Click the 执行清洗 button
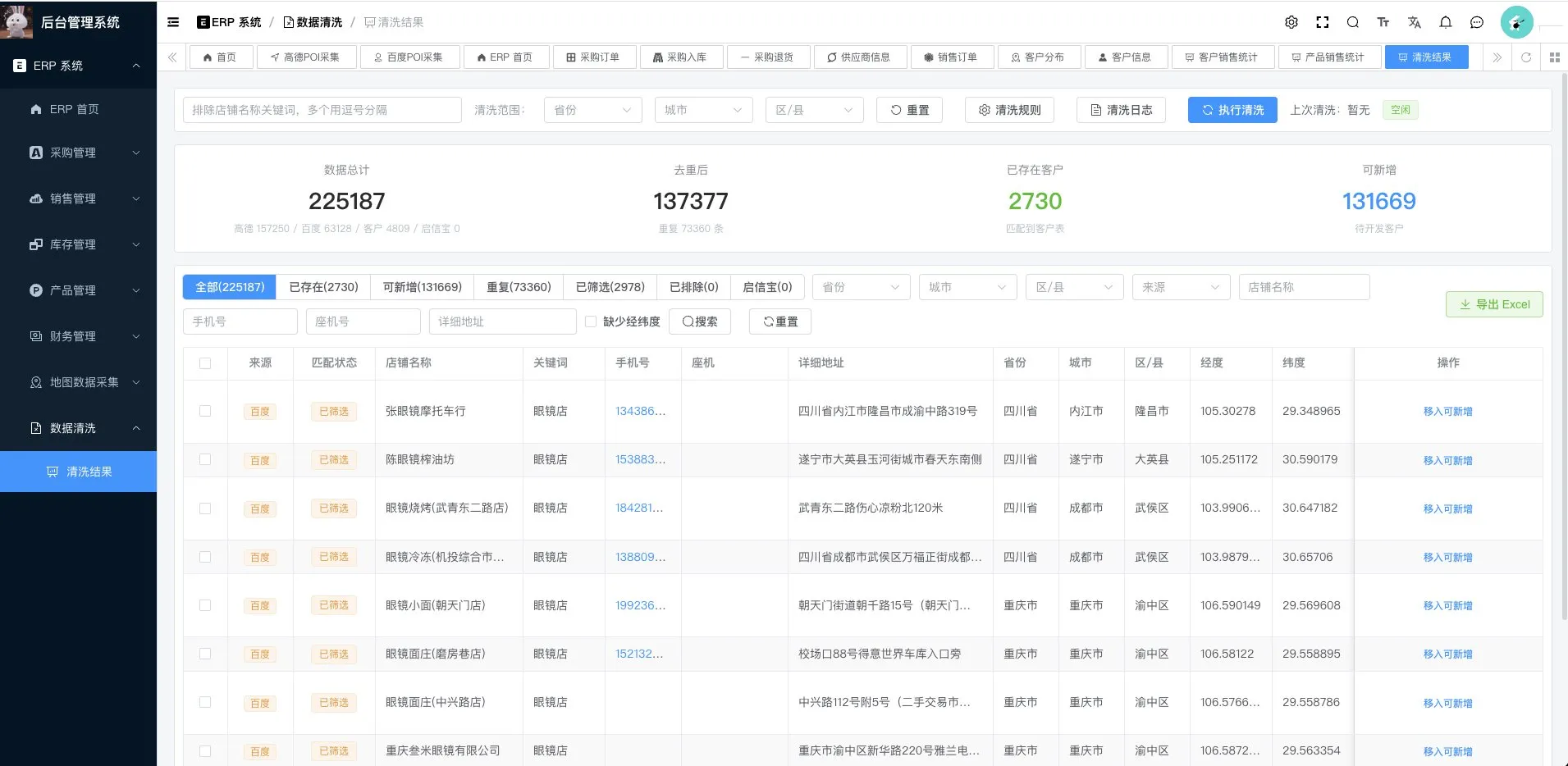The width and height of the screenshot is (1568, 766). click(x=1232, y=110)
